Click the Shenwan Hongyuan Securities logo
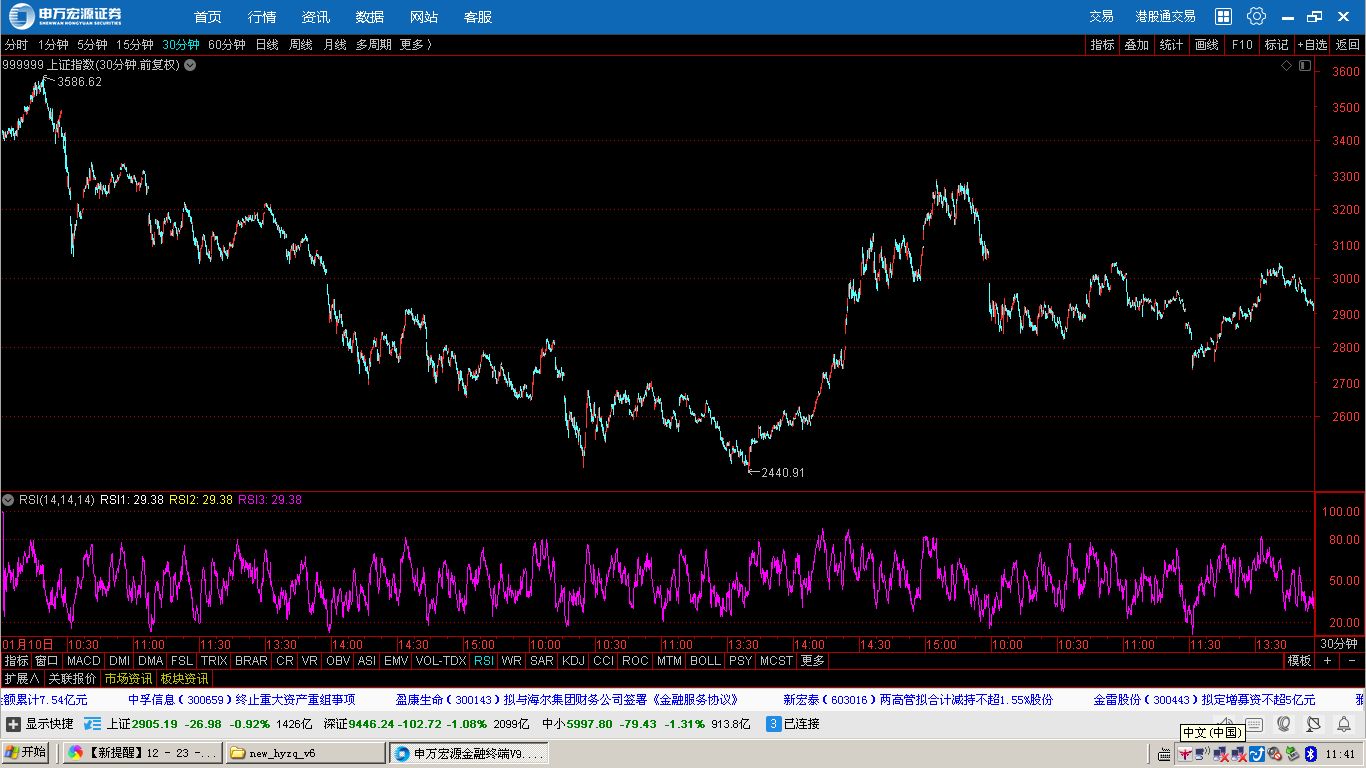This screenshot has width=1366, height=768. pyautogui.click(x=67, y=16)
